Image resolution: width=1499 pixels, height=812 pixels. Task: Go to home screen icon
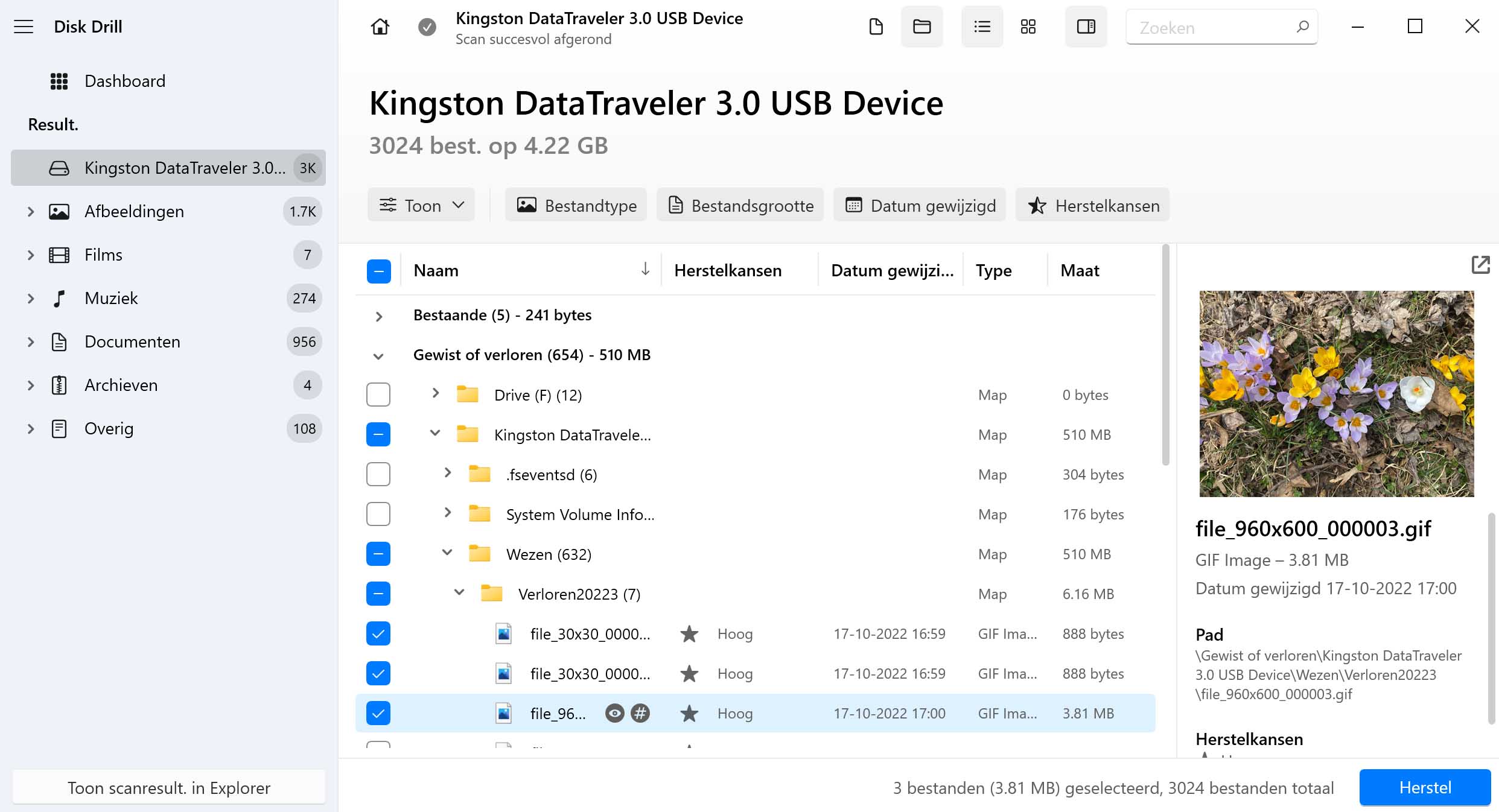380,27
